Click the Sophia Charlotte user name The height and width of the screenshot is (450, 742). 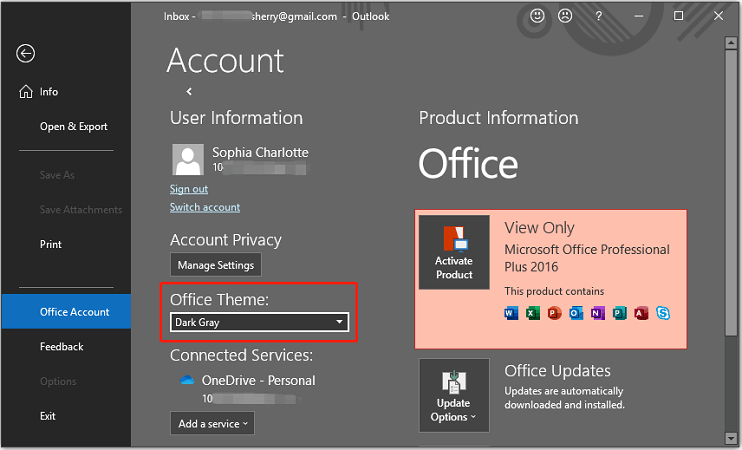point(260,152)
